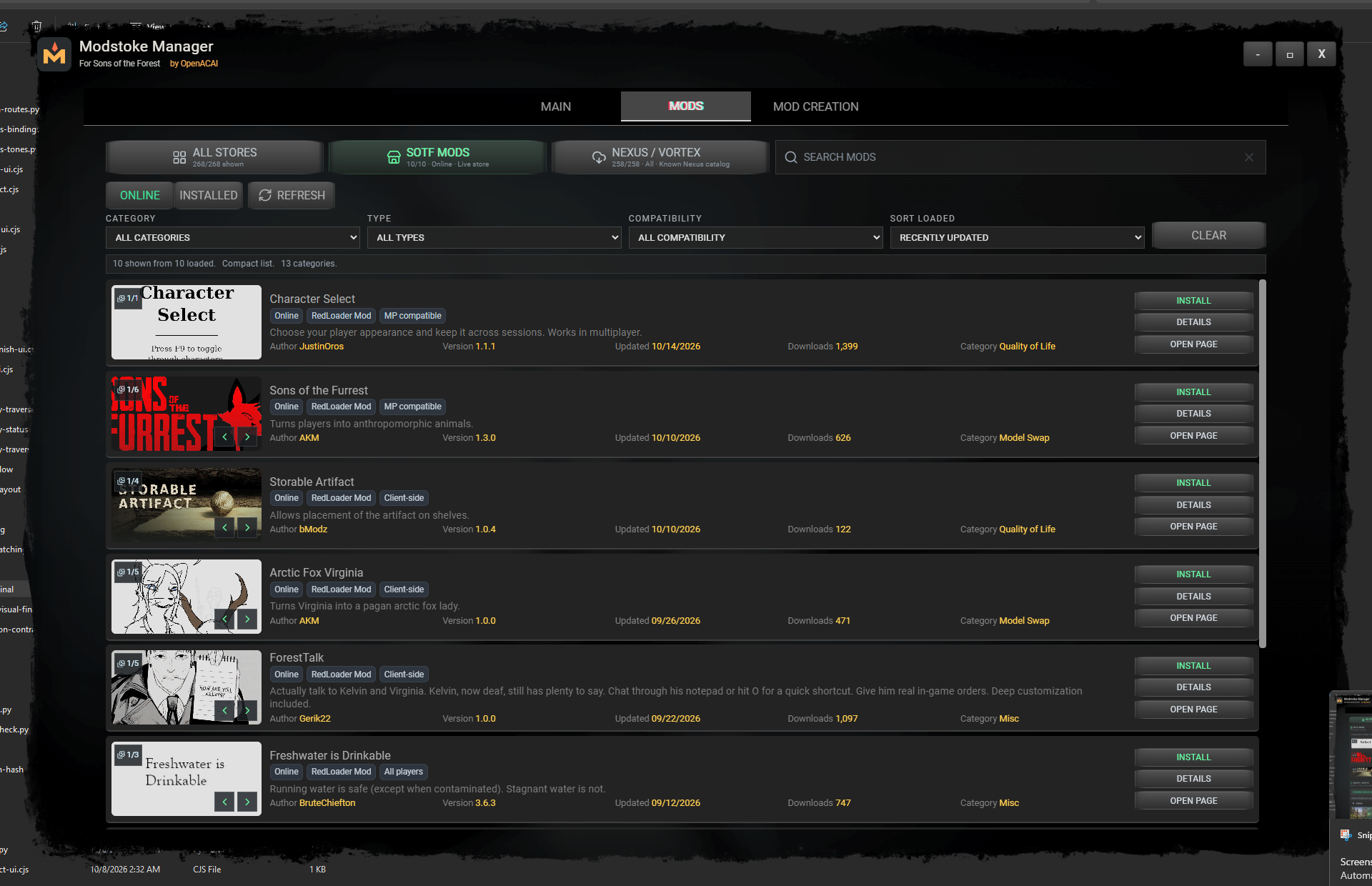Click the MP compatible tag on Character Select
Image resolution: width=1372 pixels, height=886 pixels.
[x=412, y=316]
